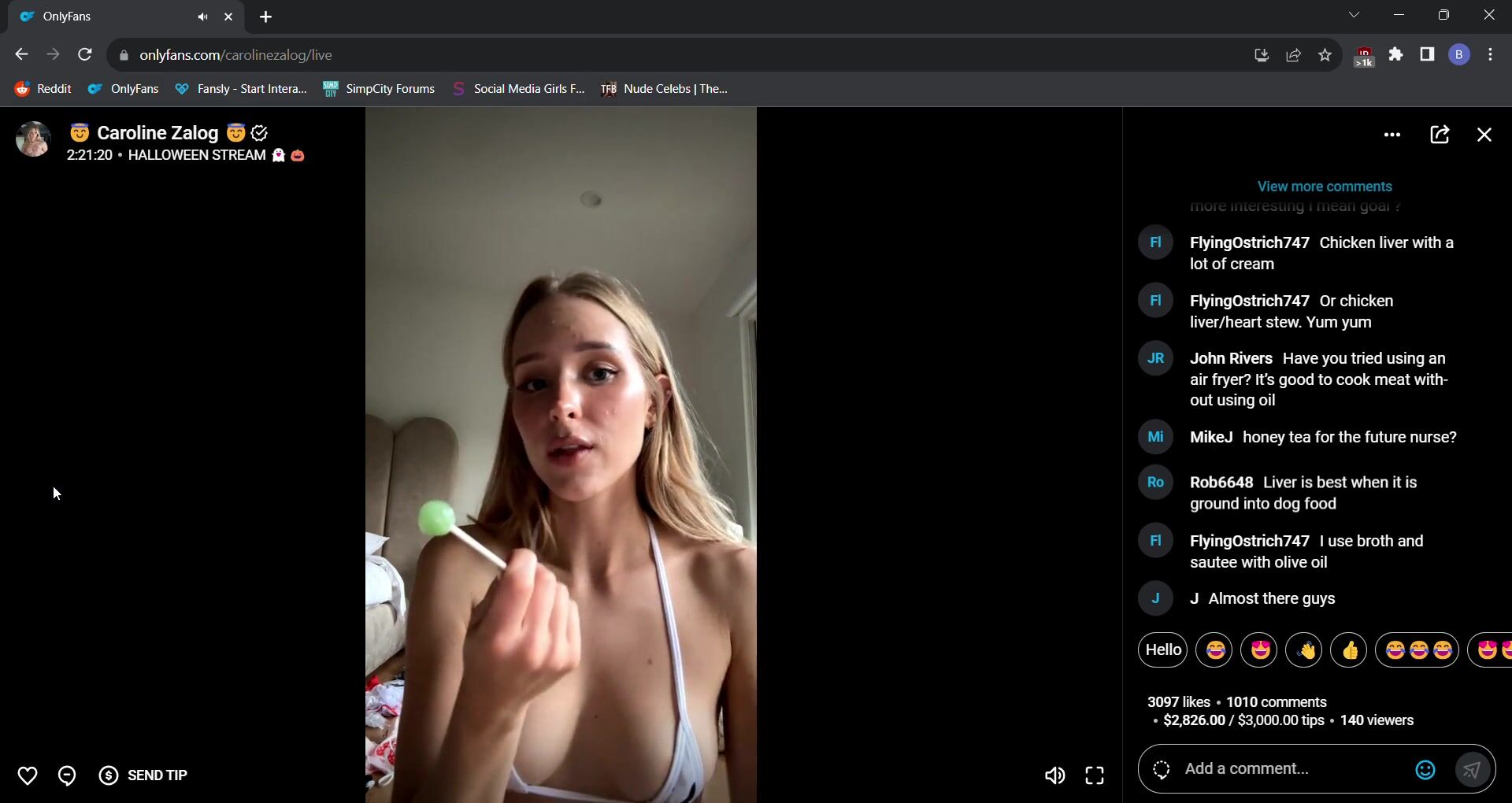Click View more comments link
This screenshot has width=1512, height=803.
tap(1324, 187)
